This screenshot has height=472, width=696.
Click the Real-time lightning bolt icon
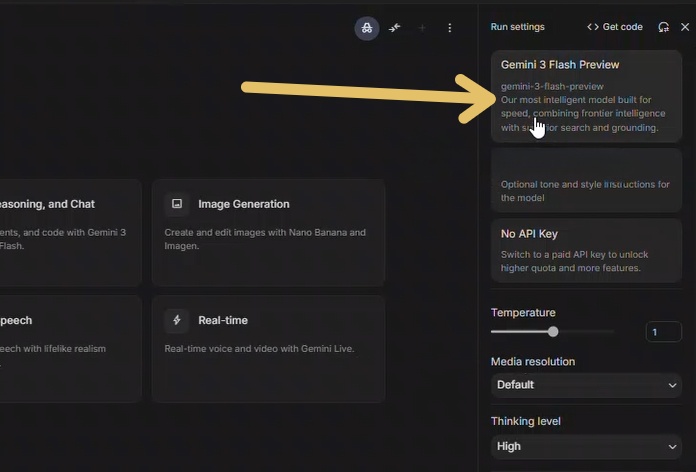[177, 320]
